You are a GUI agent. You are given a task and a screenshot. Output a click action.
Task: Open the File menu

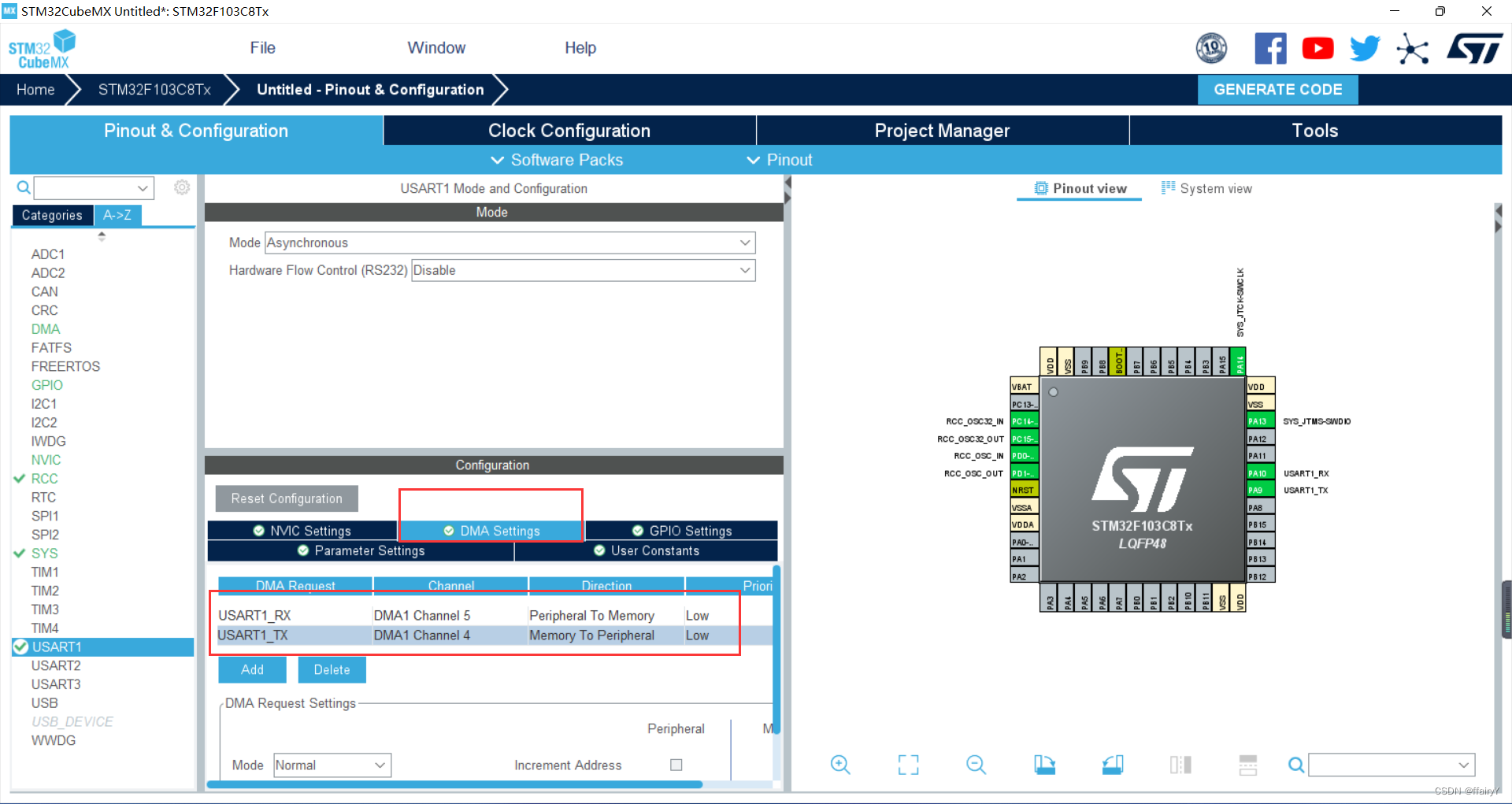[262, 48]
